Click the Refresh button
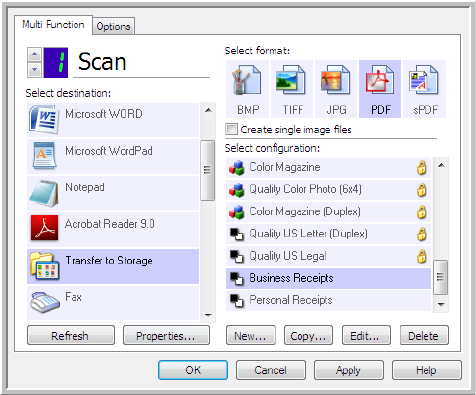476x395 pixels. (71, 335)
